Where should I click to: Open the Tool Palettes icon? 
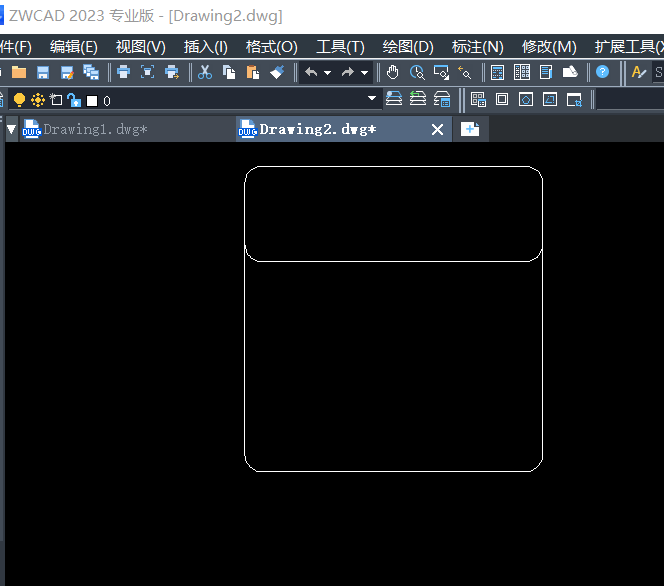546,72
